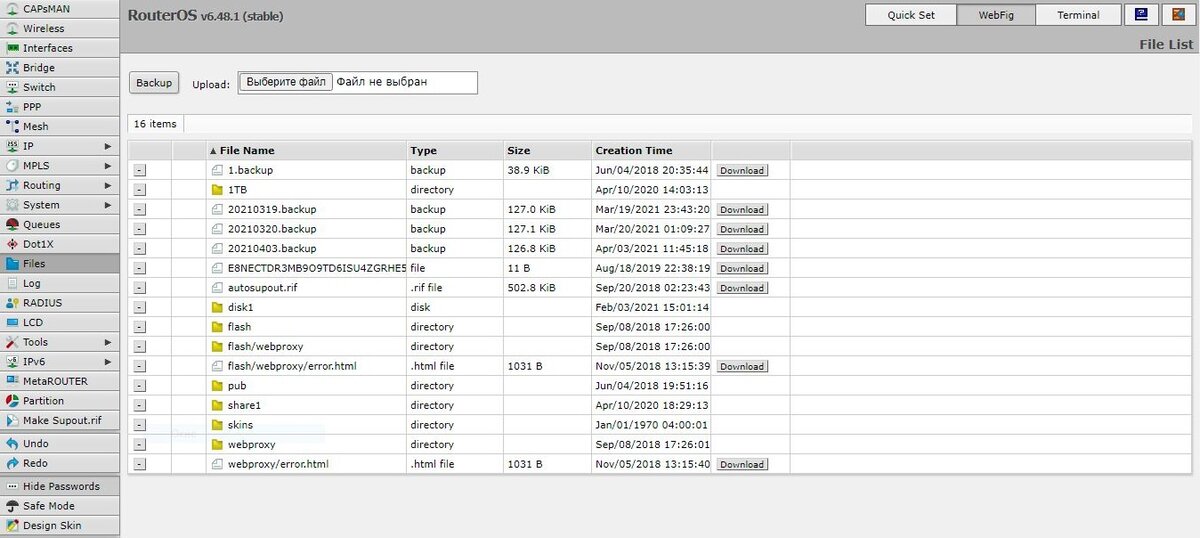The height and width of the screenshot is (538, 1200).
Task: Expand the IP submenu
Action: [x=60, y=146]
